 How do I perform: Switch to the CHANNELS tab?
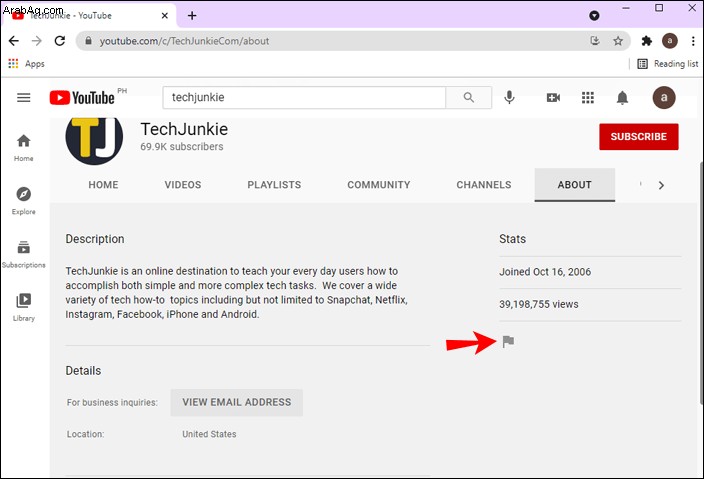click(x=484, y=185)
